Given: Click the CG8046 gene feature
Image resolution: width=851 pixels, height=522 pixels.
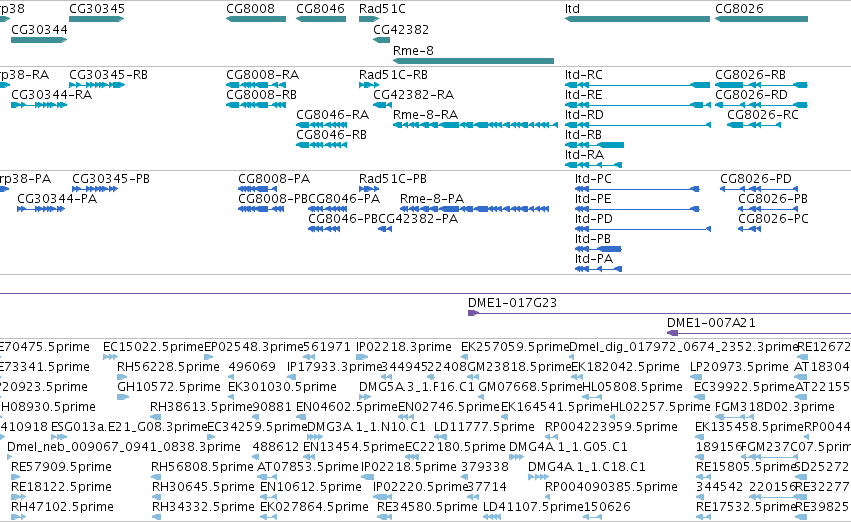Looking at the screenshot, I should (x=321, y=20).
